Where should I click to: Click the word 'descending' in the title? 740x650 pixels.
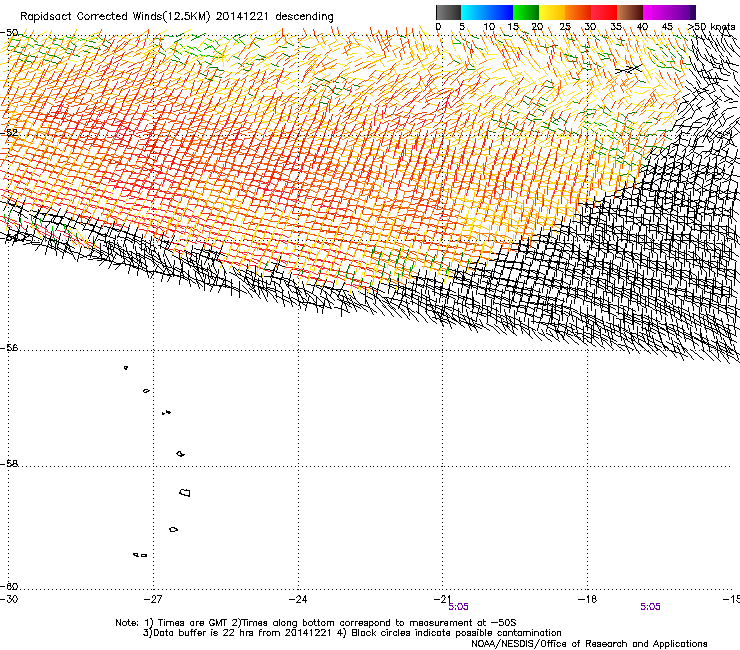304,17
